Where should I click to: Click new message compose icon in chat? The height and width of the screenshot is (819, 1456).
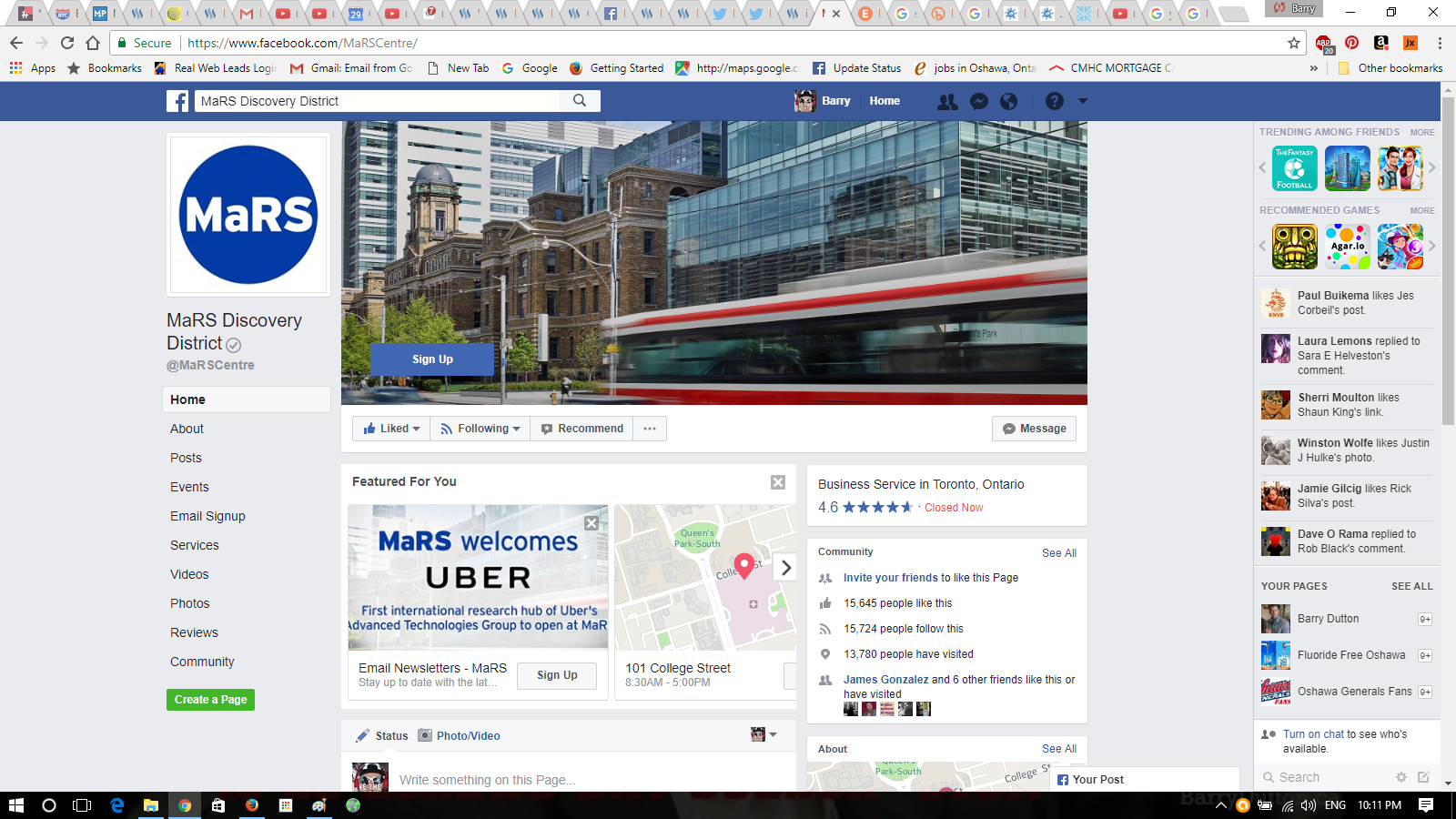point(1423,777)
